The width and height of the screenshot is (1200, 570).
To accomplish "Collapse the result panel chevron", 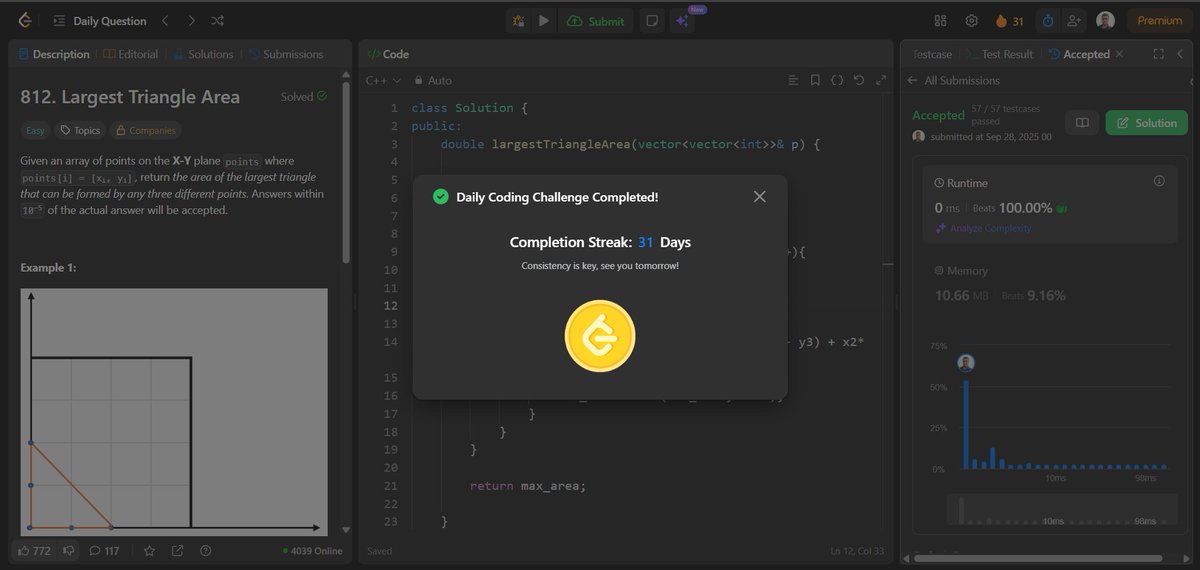I will coord(1178,54).
